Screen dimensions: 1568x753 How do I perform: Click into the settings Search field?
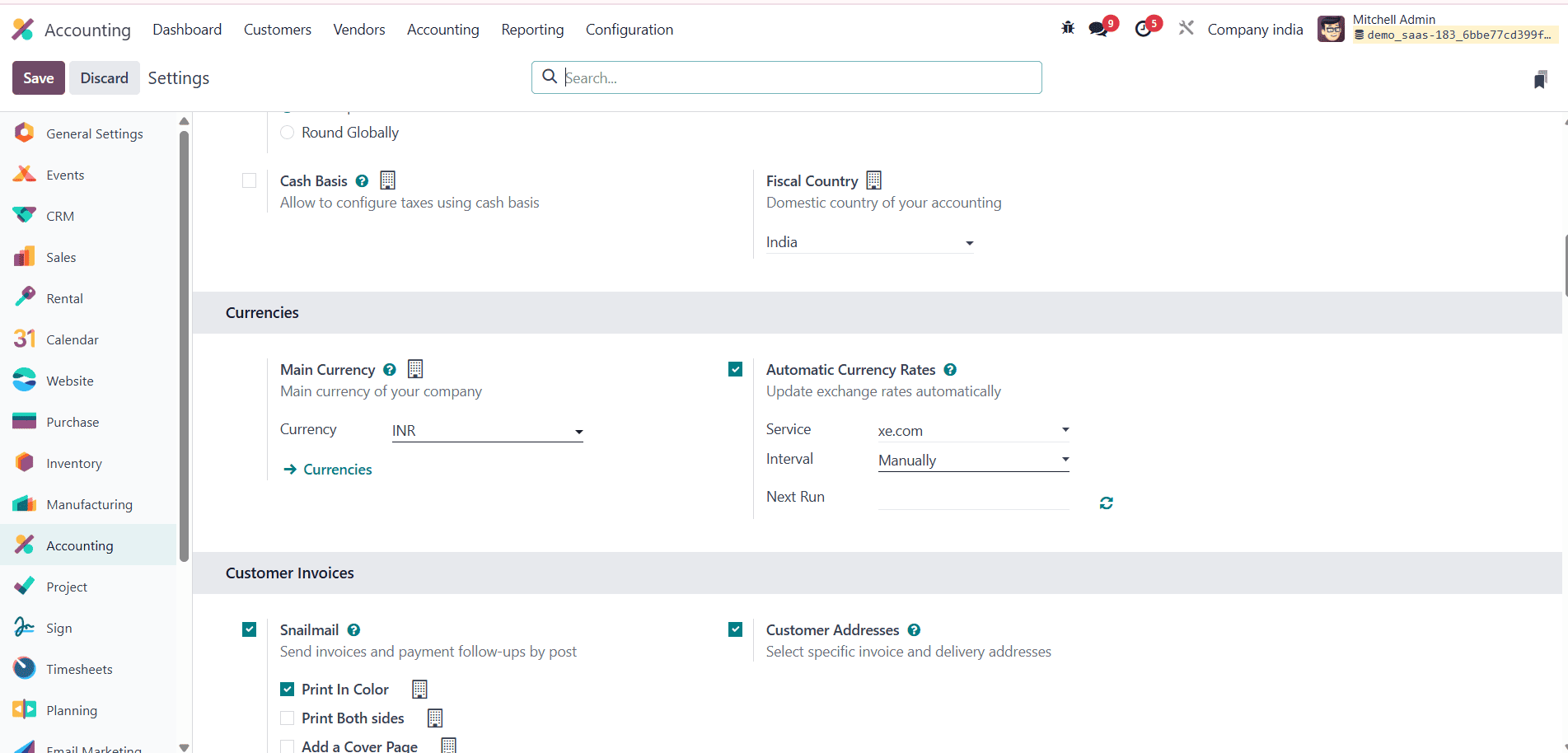[x=787, y=77]
